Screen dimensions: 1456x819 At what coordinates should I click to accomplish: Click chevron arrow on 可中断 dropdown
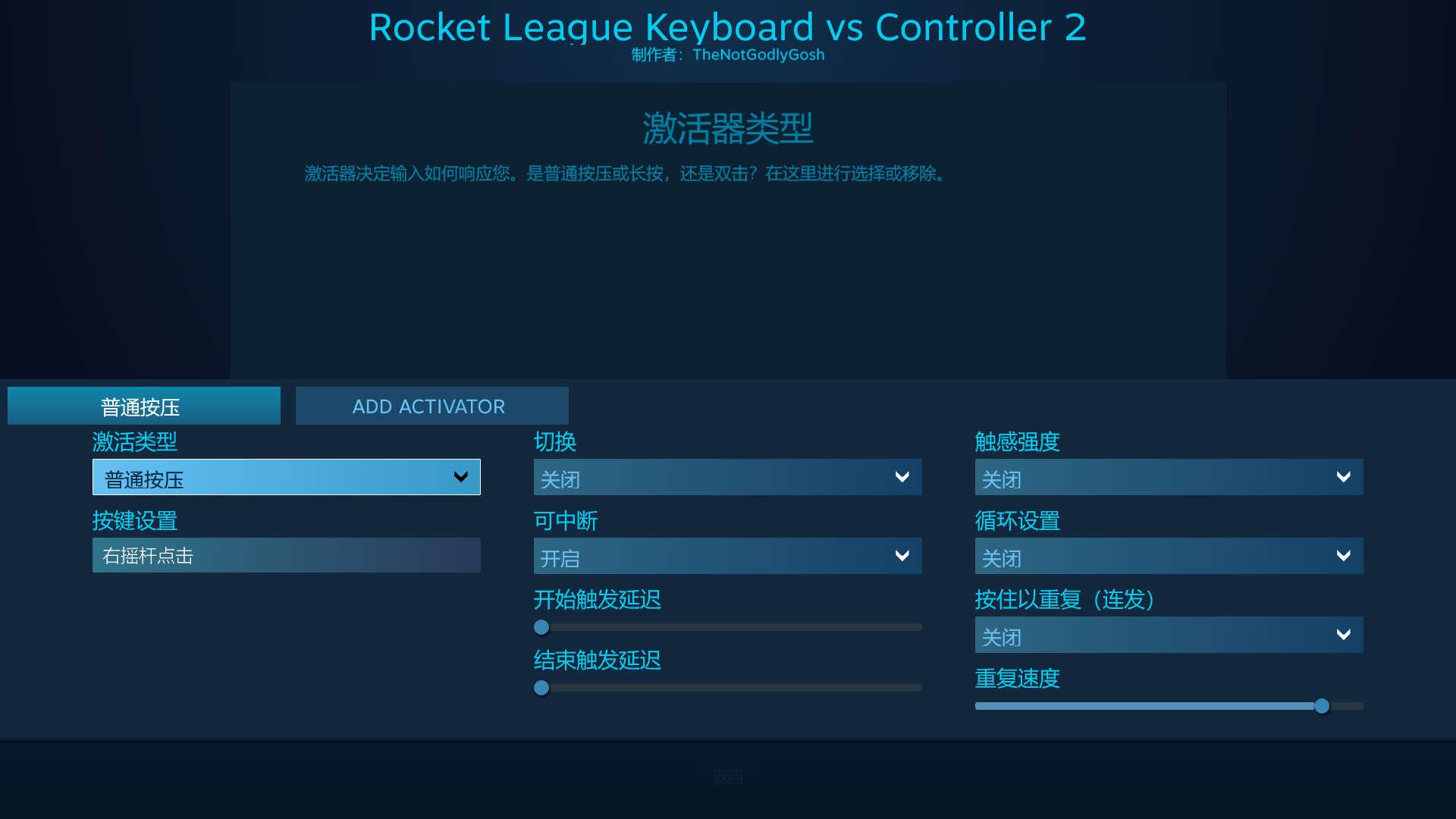pyautogui.click(x=902, y=556)
